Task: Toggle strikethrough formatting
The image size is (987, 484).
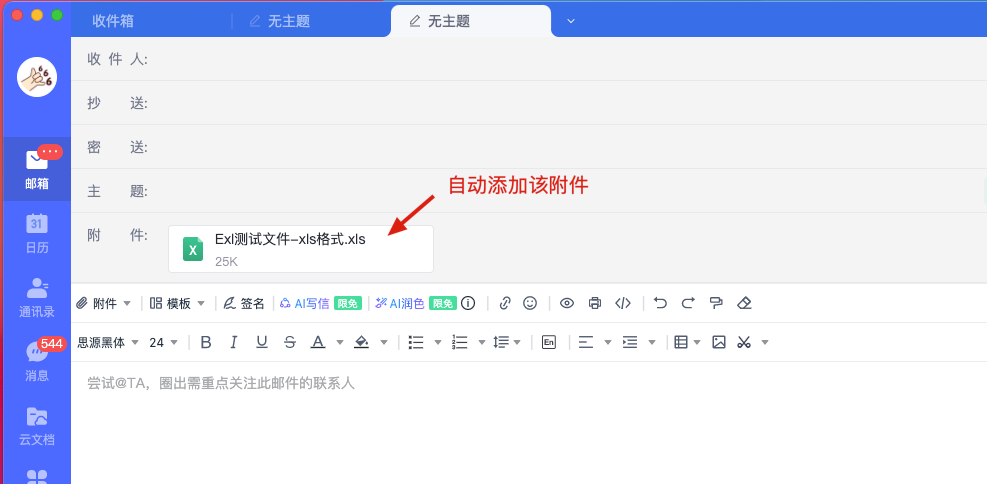Action: 290,342
